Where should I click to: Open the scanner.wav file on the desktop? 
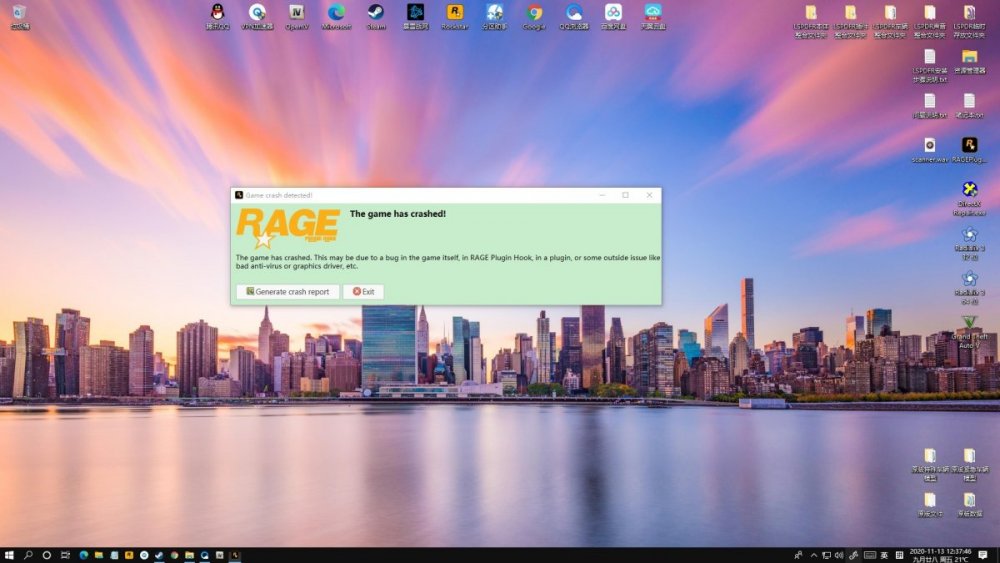tap(930, 150)
